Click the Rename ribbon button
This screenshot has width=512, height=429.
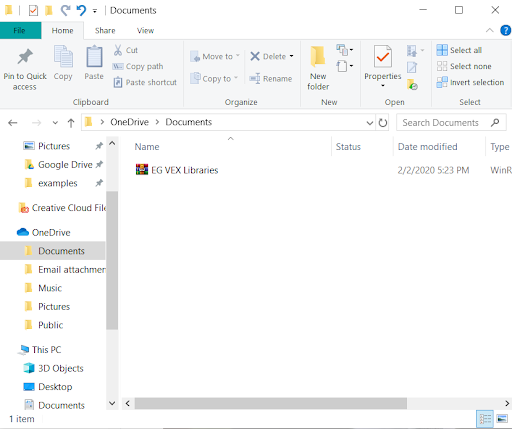(x=271, y=79)
